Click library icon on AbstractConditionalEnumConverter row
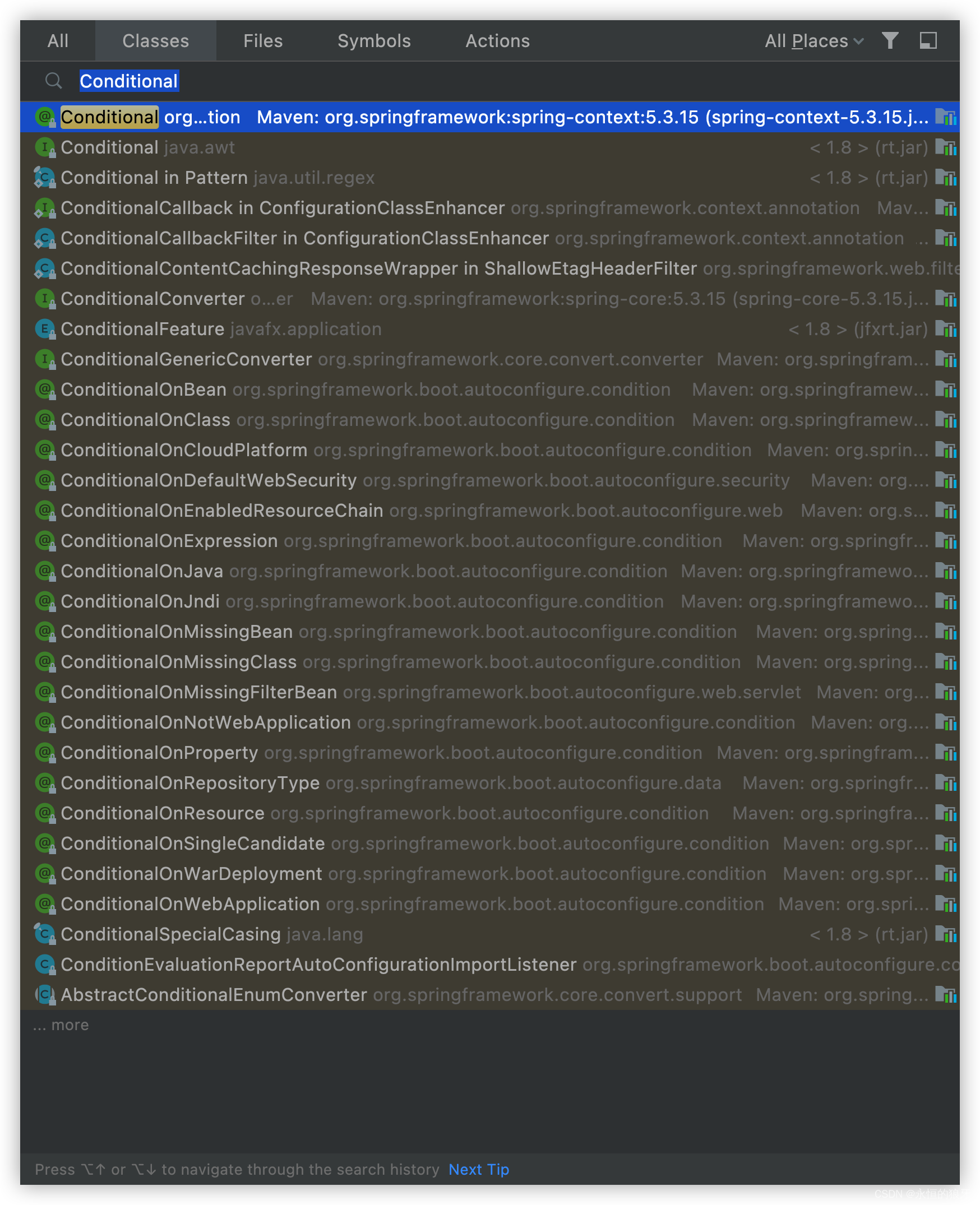Viewport: 980px width, 1205px height. click(x=946, y=994)
